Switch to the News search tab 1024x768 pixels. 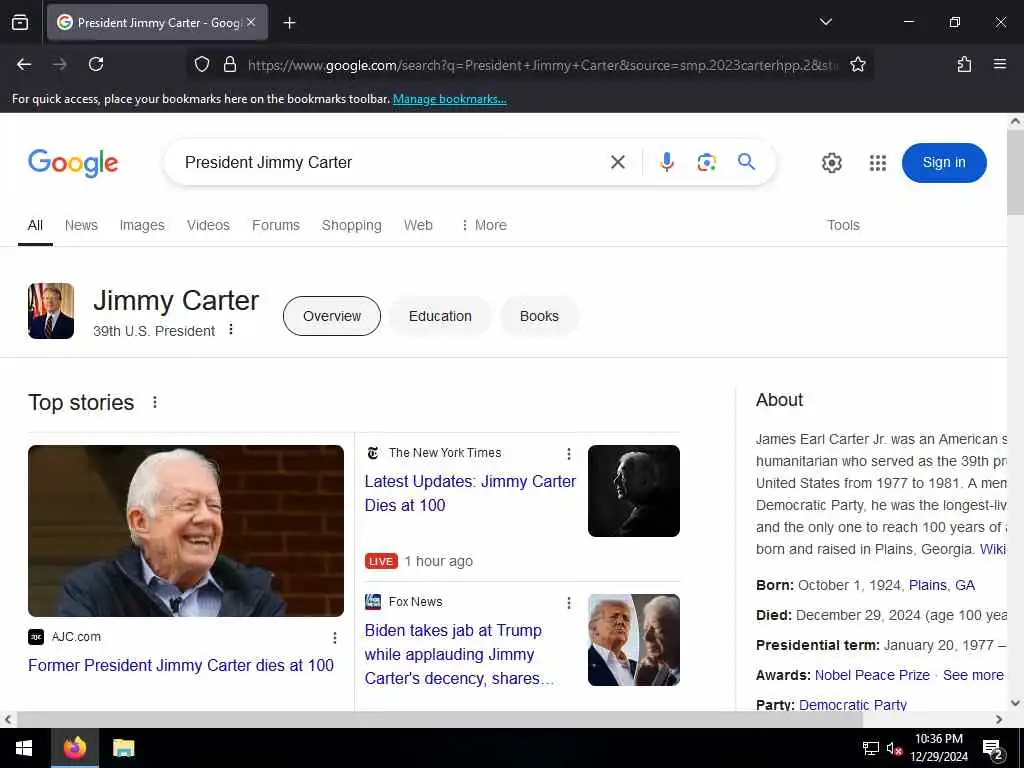81,225
